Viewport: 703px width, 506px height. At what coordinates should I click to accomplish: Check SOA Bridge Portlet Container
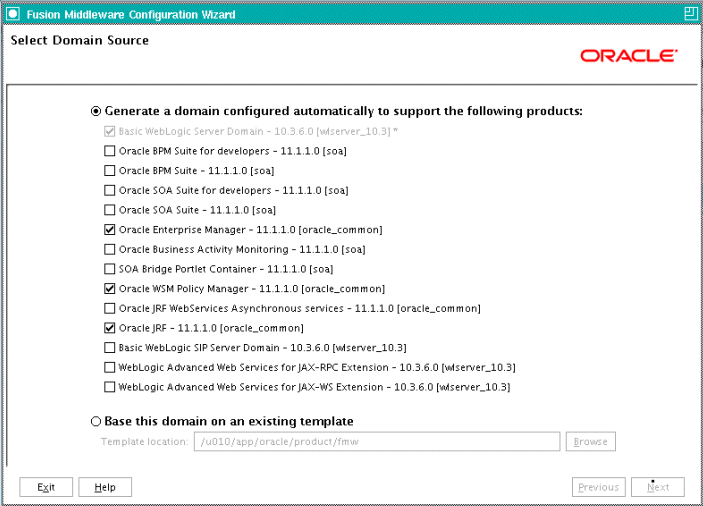[x=109, y=269]
